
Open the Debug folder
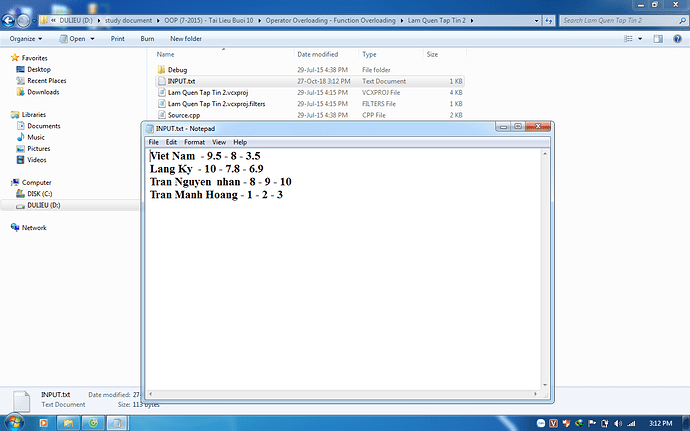177,69
